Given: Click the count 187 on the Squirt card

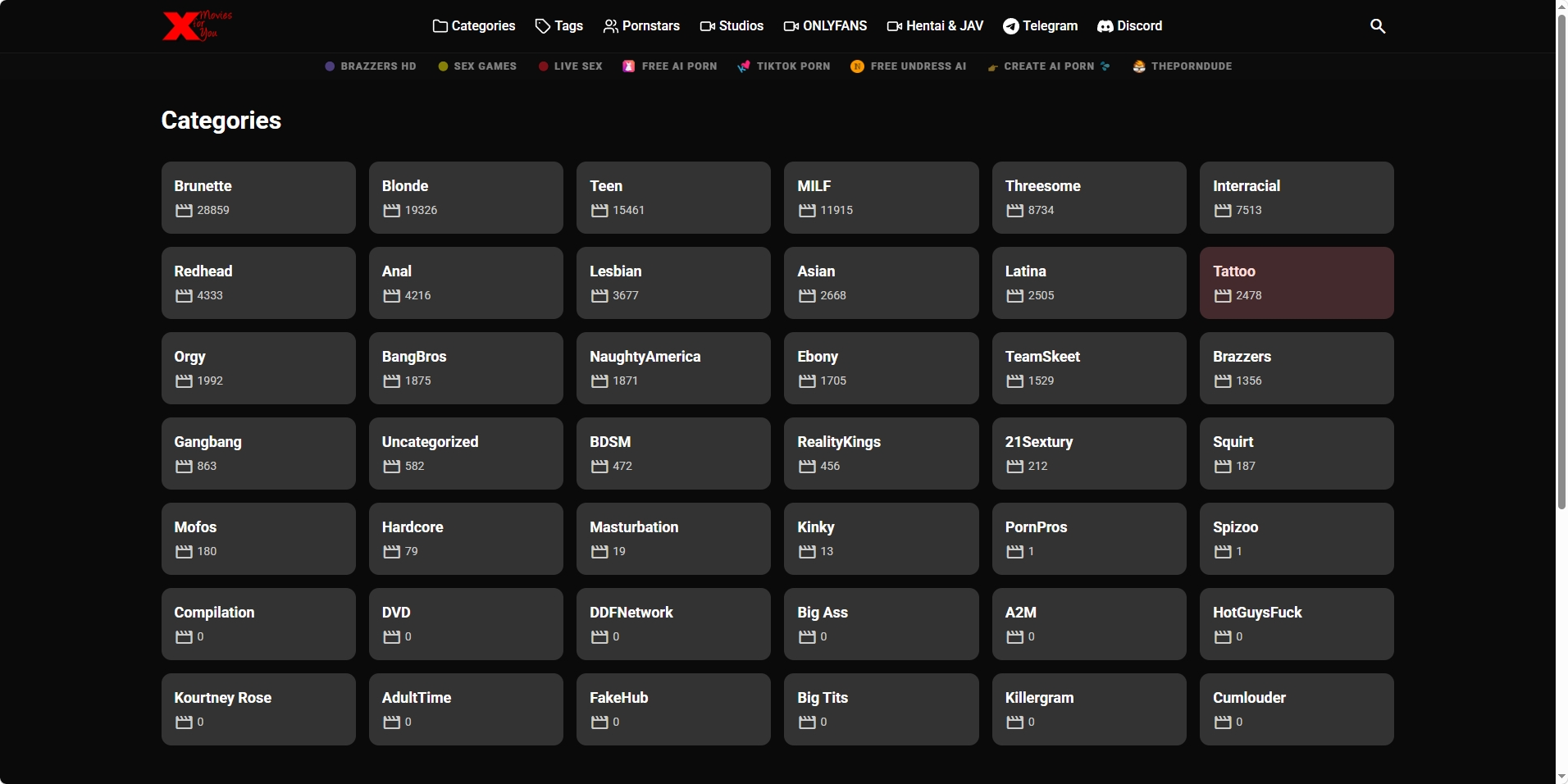Looking at the screenshot, I should click(1246, 467).
